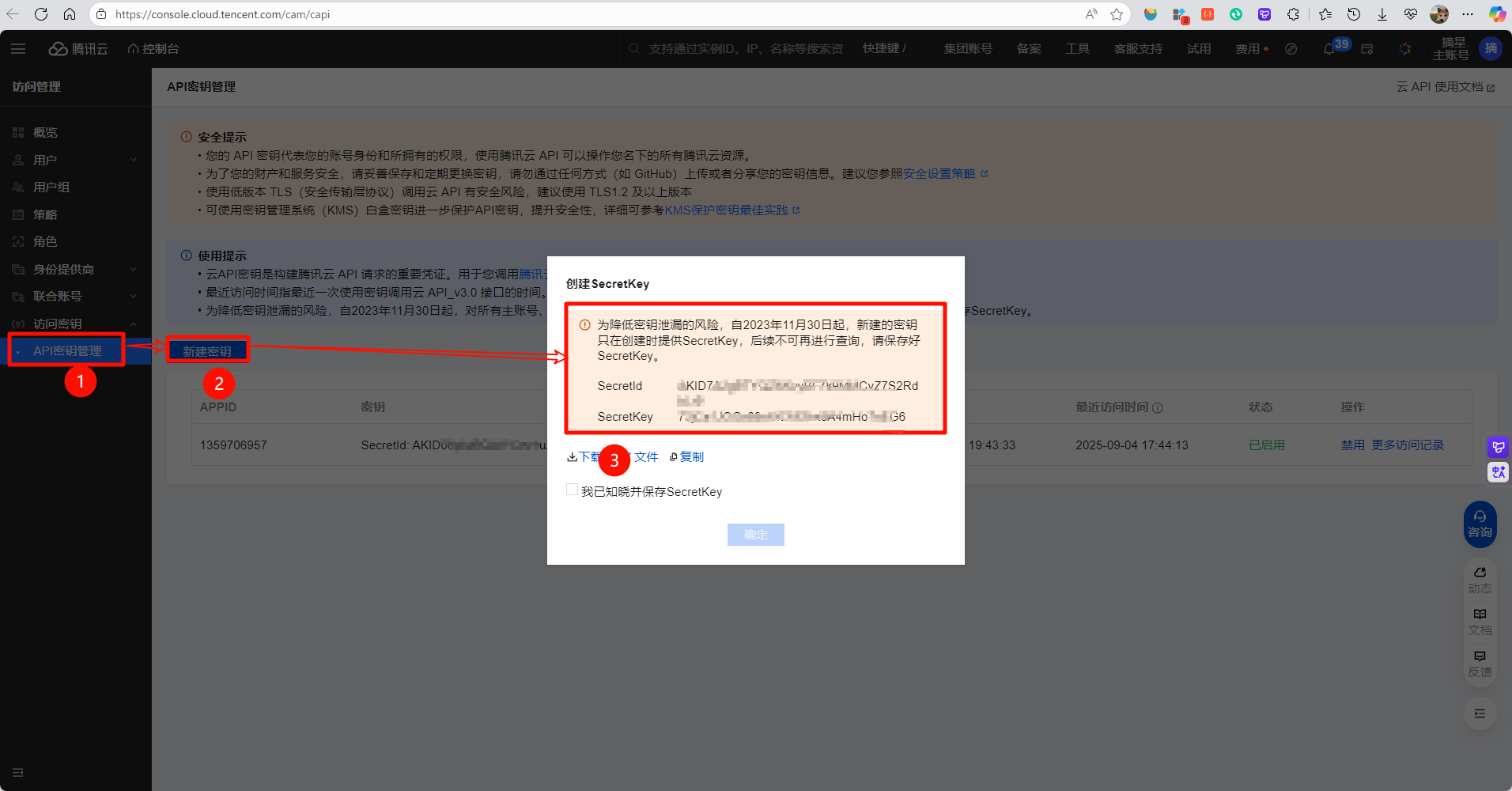The width and height of the screenshot is (1512, 791).
Task: Open the 咨询 customer consult panel
Action: [1480, 524]
